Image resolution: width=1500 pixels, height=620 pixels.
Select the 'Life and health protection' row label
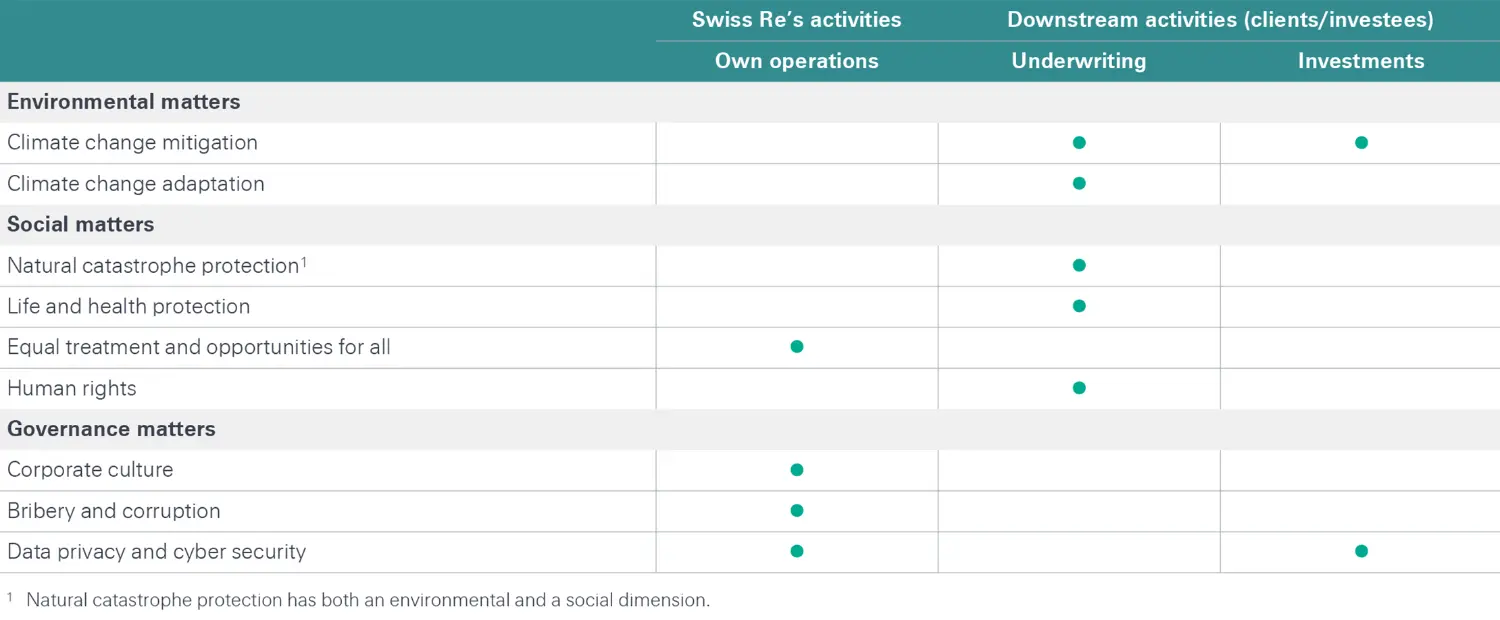point(128,306)
